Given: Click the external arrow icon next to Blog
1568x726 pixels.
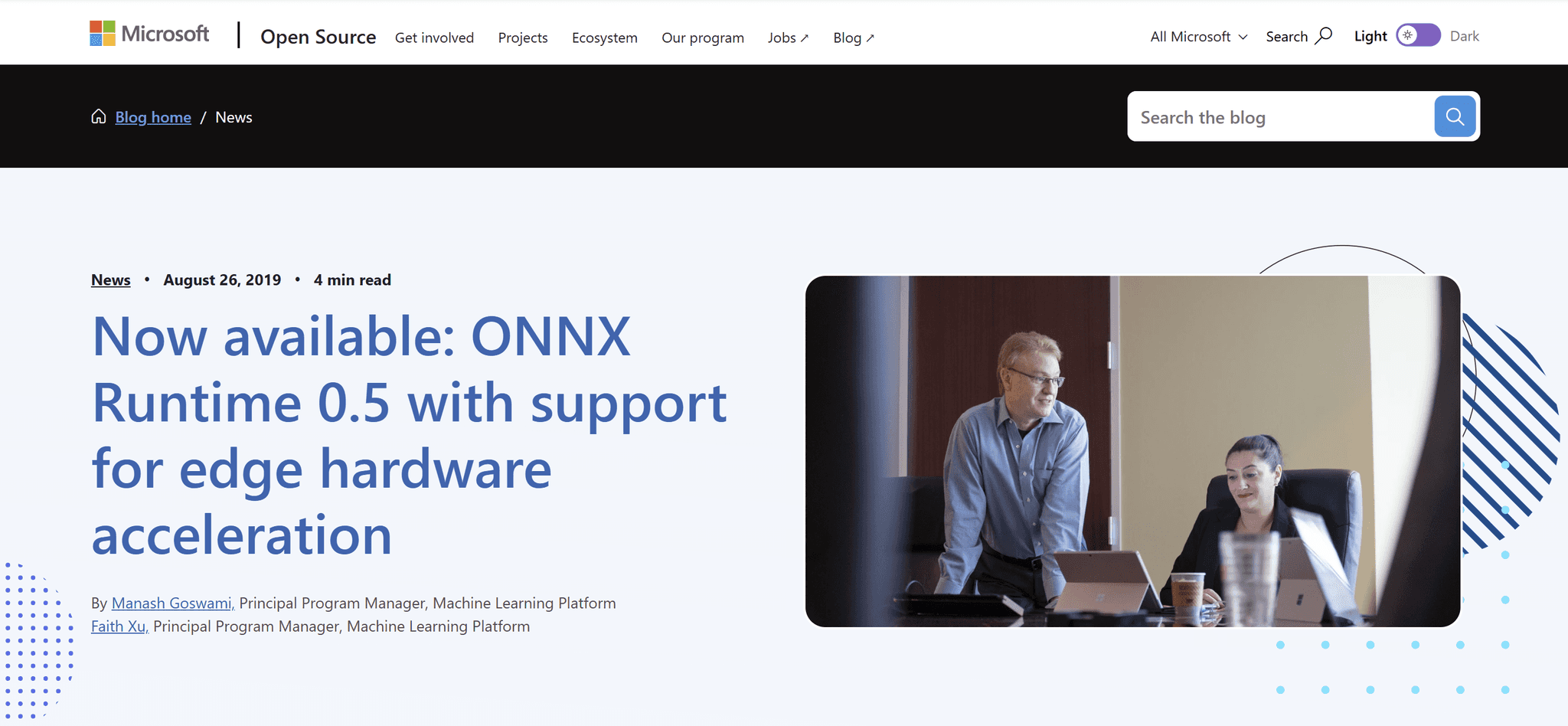Looking at the screenshot, I should point(870,38).
